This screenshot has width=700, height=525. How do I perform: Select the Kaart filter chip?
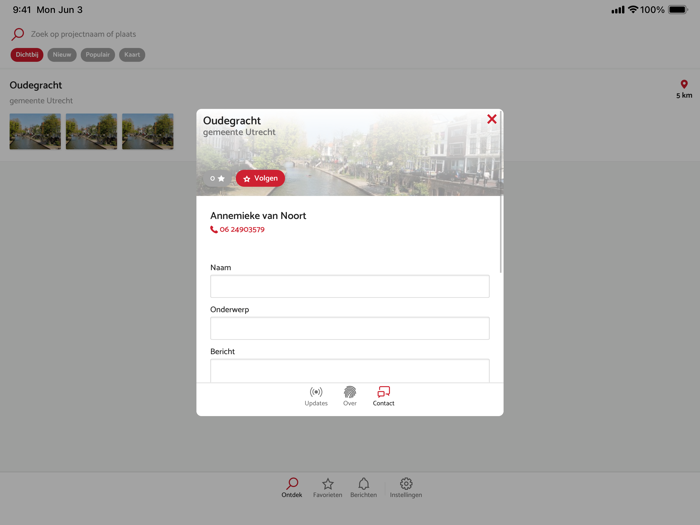click(x=132, y=54)
